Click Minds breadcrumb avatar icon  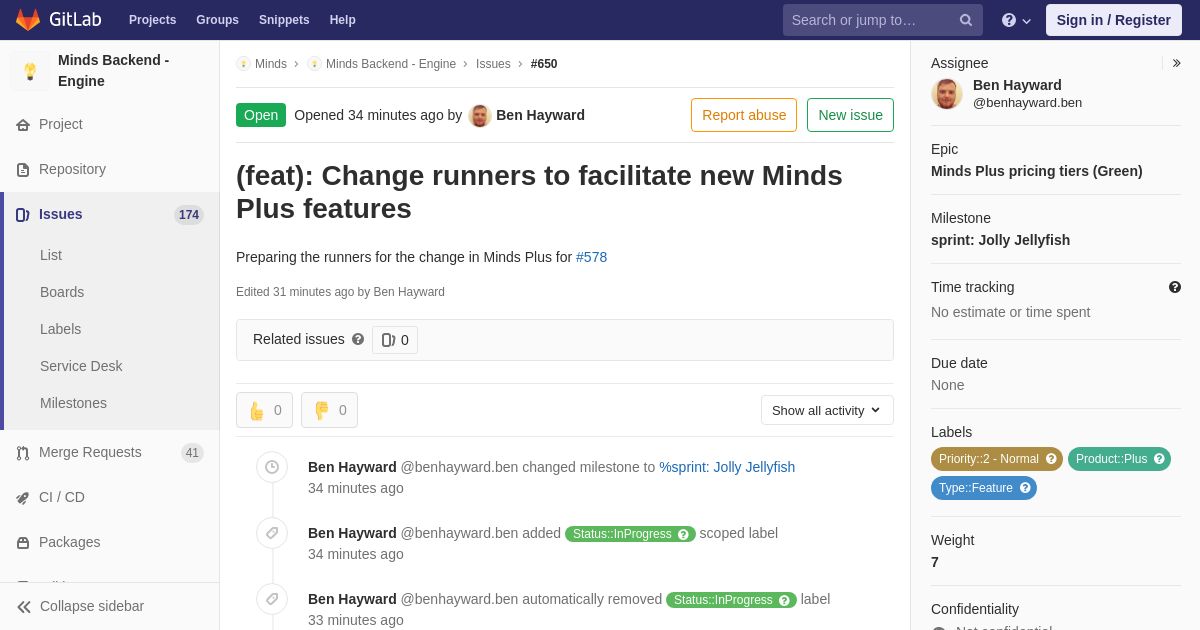point(243,64)
